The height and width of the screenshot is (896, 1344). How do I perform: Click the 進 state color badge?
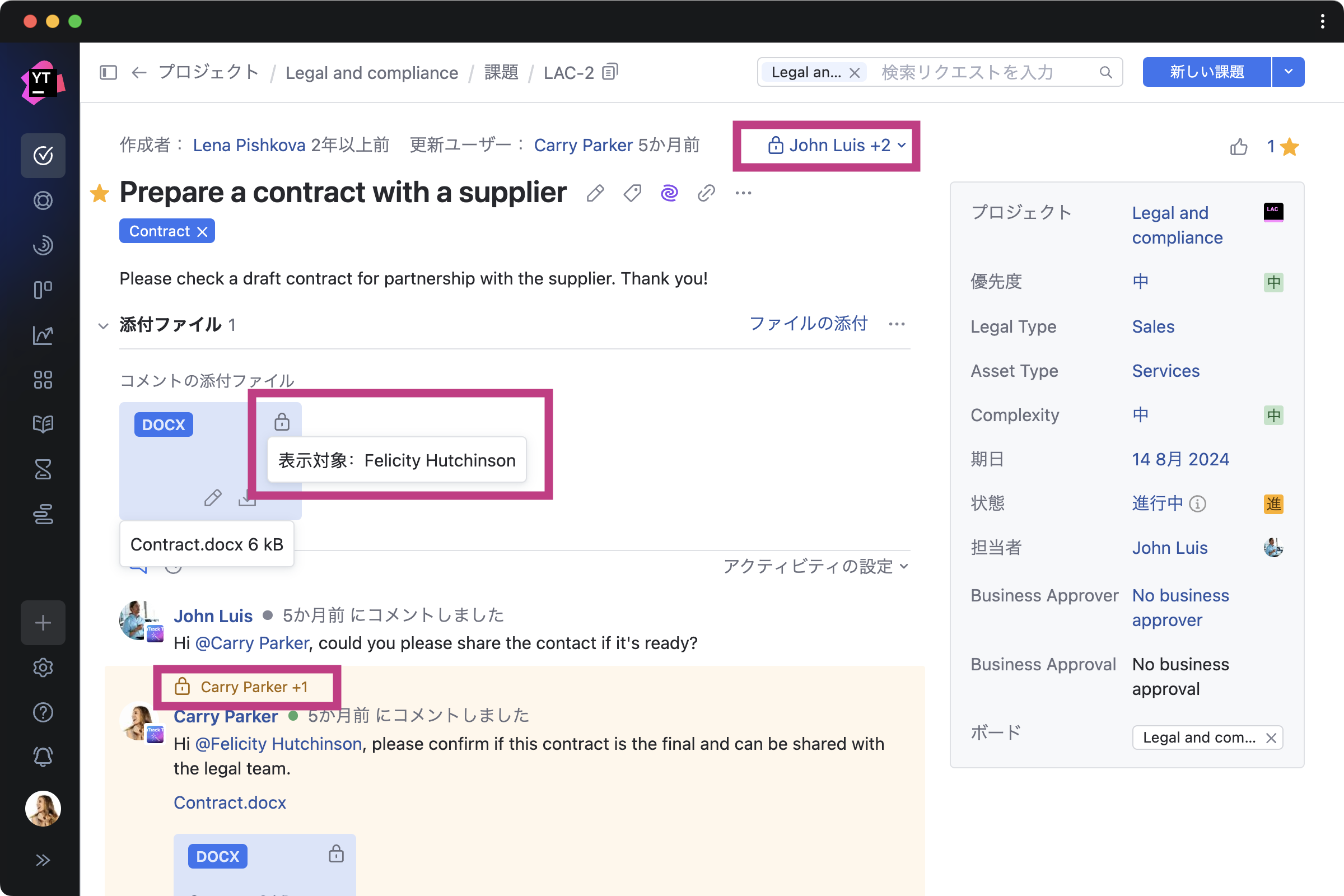[1273, 503]
